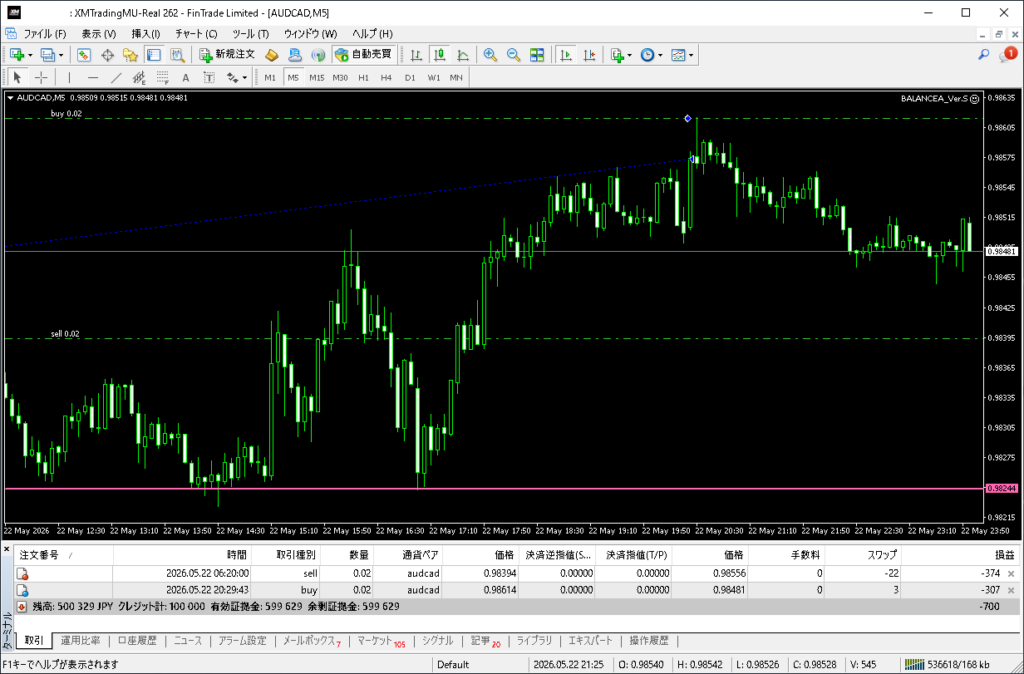
Task: Open the Market Watch window icon
Action: tap(84, 55)
